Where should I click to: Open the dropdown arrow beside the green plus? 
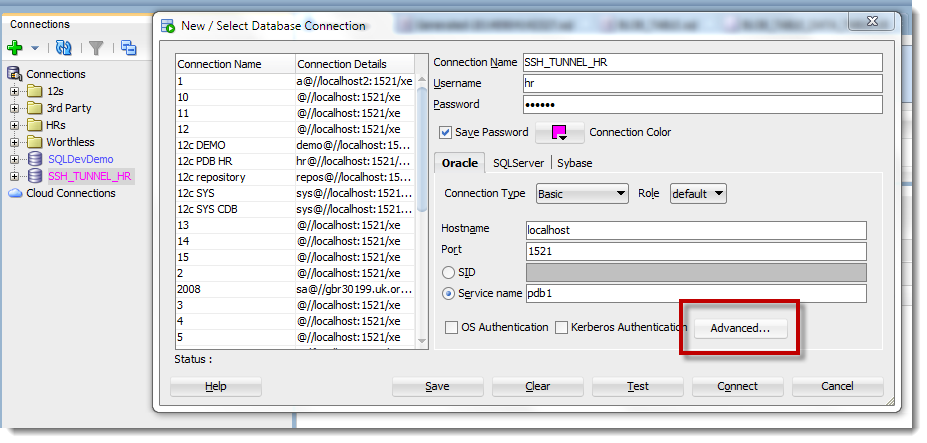pyautogui.click(x=35, y=48)
